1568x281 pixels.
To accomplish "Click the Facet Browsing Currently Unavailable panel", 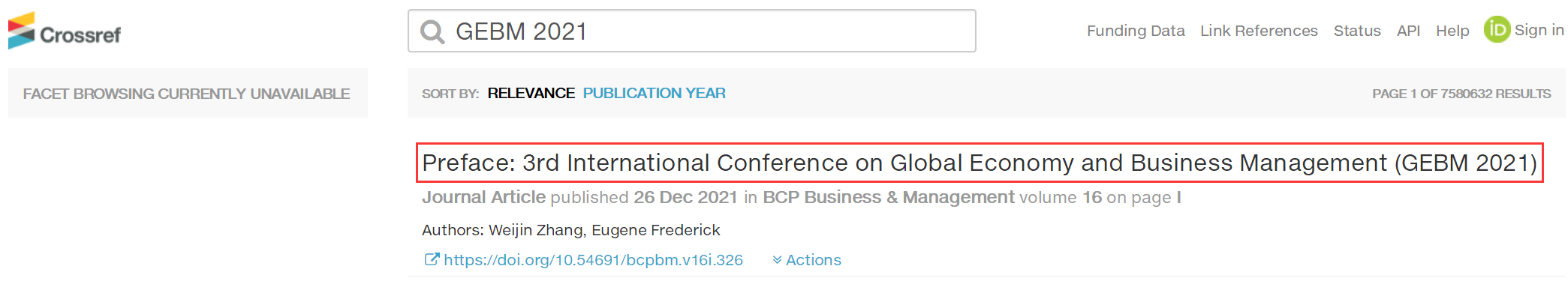I will tap(188, 93).
